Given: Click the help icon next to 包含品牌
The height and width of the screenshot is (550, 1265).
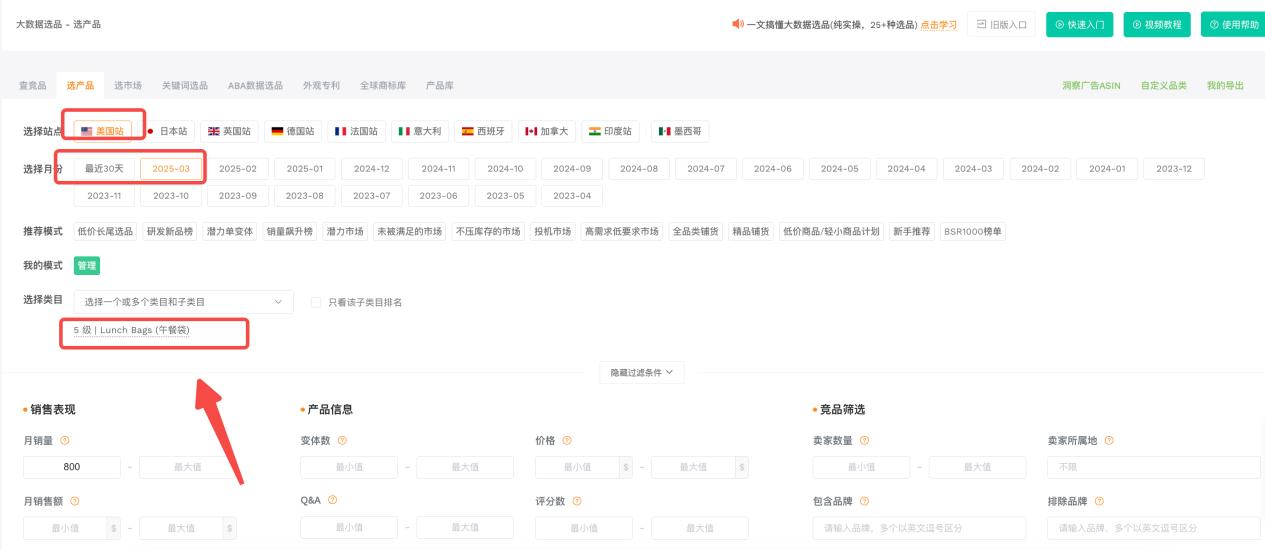Looking at the screenshot, I should tap(865, 500).
